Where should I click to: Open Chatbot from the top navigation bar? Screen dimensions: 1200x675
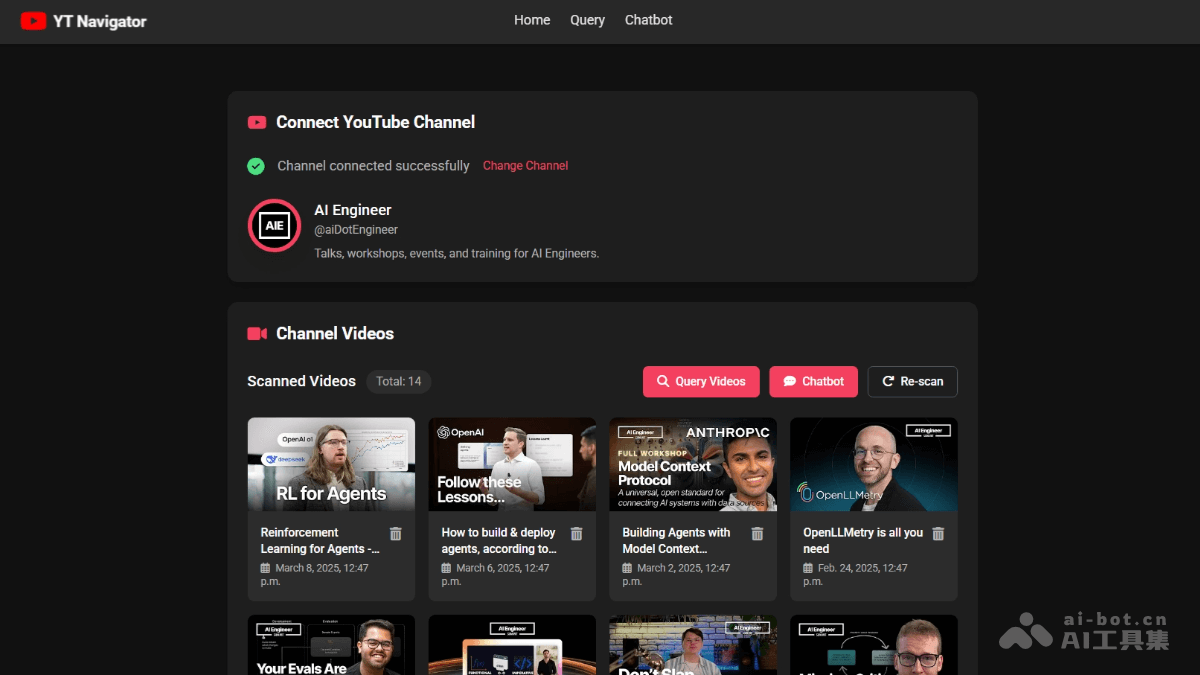pos(648,20)
